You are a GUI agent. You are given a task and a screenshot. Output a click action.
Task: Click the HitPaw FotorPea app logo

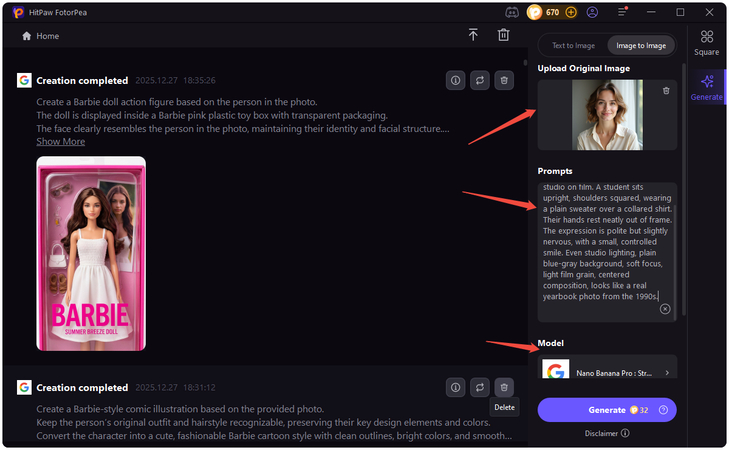pos(18,13)
